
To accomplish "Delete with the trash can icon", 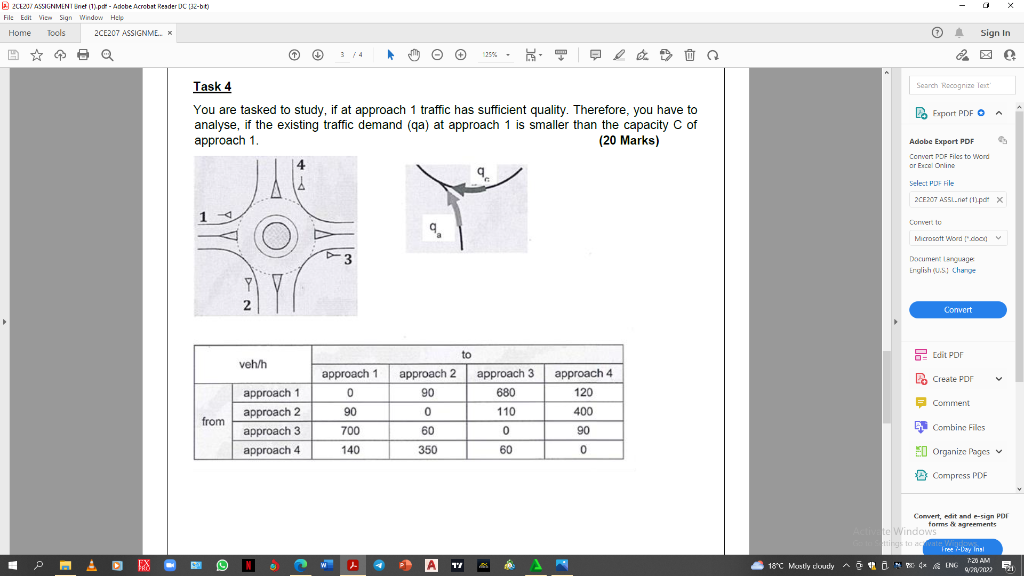I will point(690,56).
